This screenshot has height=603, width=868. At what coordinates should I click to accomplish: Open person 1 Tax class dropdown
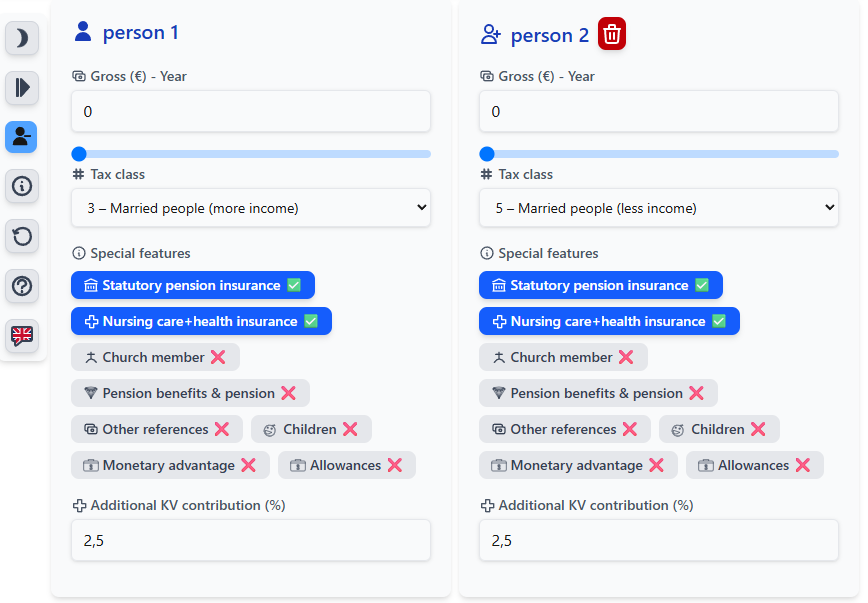251,208
